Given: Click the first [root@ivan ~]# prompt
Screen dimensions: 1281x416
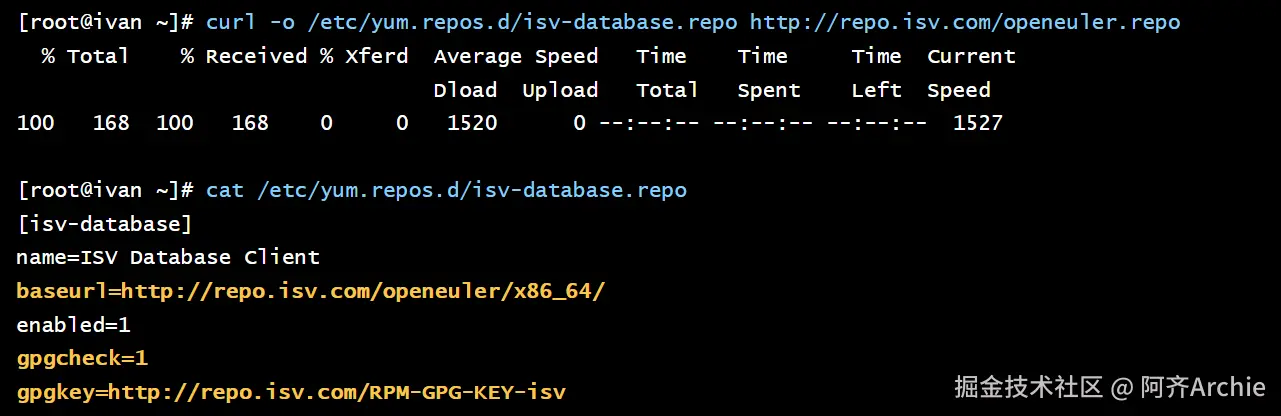Looking at the screenshot, I should [x=106, y=22].
